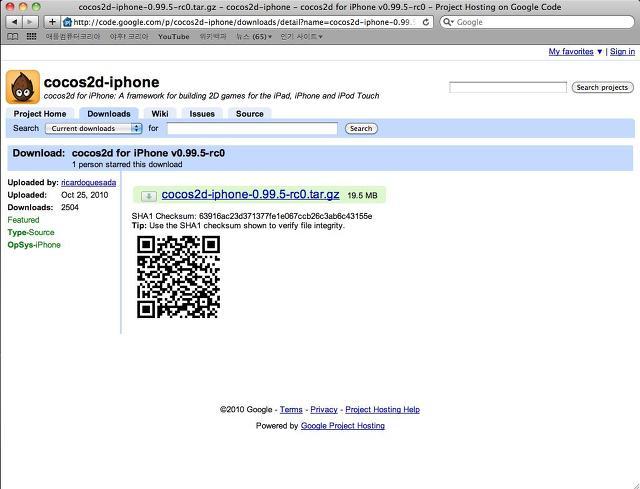Screen dimensions: 640x489
Task: Go forward with Safari's forward arrow
Action: coord(30,22)
